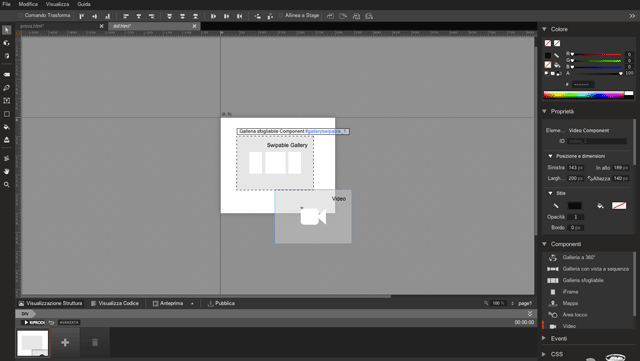This screenshot has height=361, width=640.
Task: Expand toolbar overflow double chevron
Action: coord(632,16)
